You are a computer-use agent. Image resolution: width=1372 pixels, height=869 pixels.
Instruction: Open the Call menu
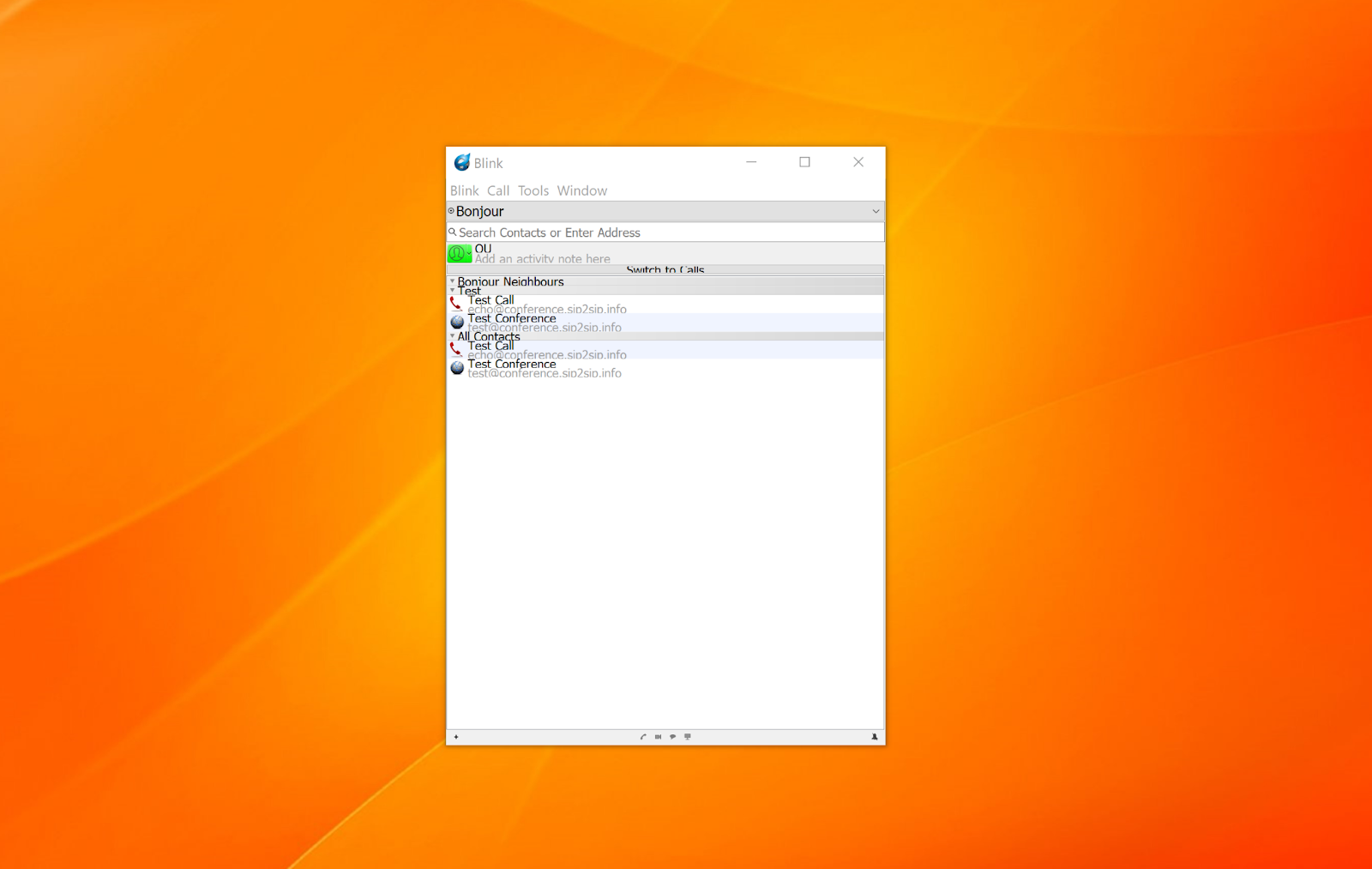498,190
